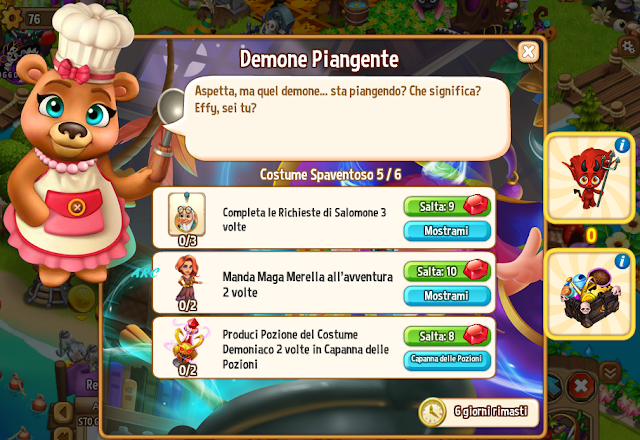Click Mostrami for the Salomone requests task
640x440 pixels.
pyautogui.click(x=447, y=231)
